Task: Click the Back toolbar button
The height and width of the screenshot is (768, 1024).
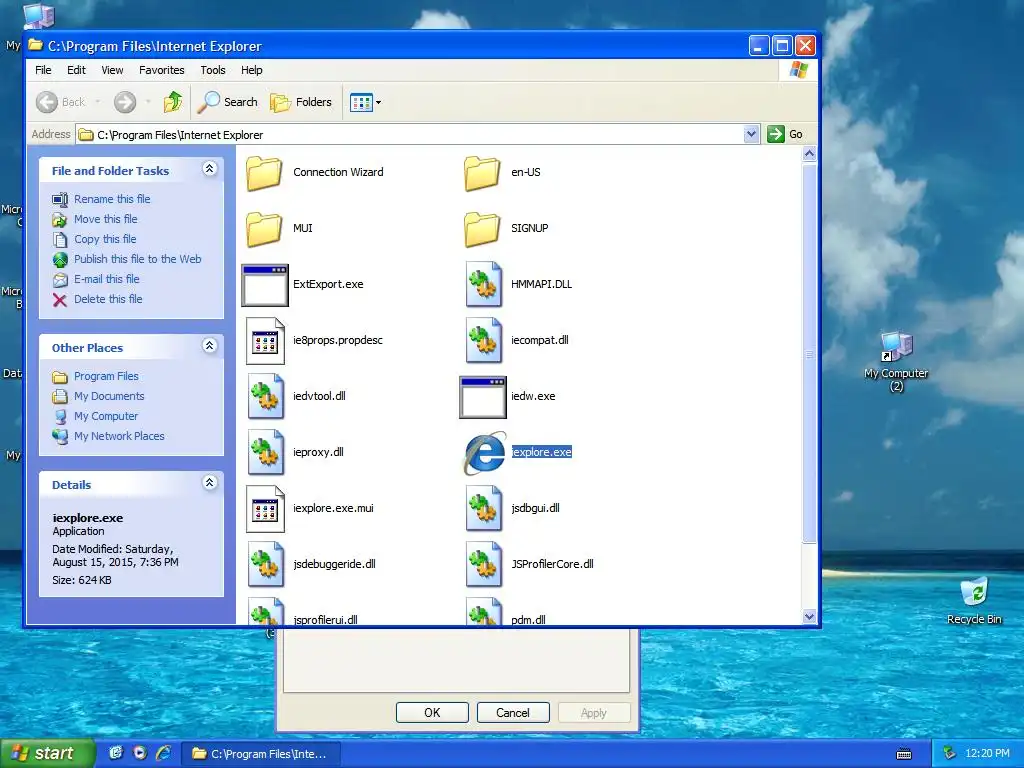Action: [x=61, y=102]
